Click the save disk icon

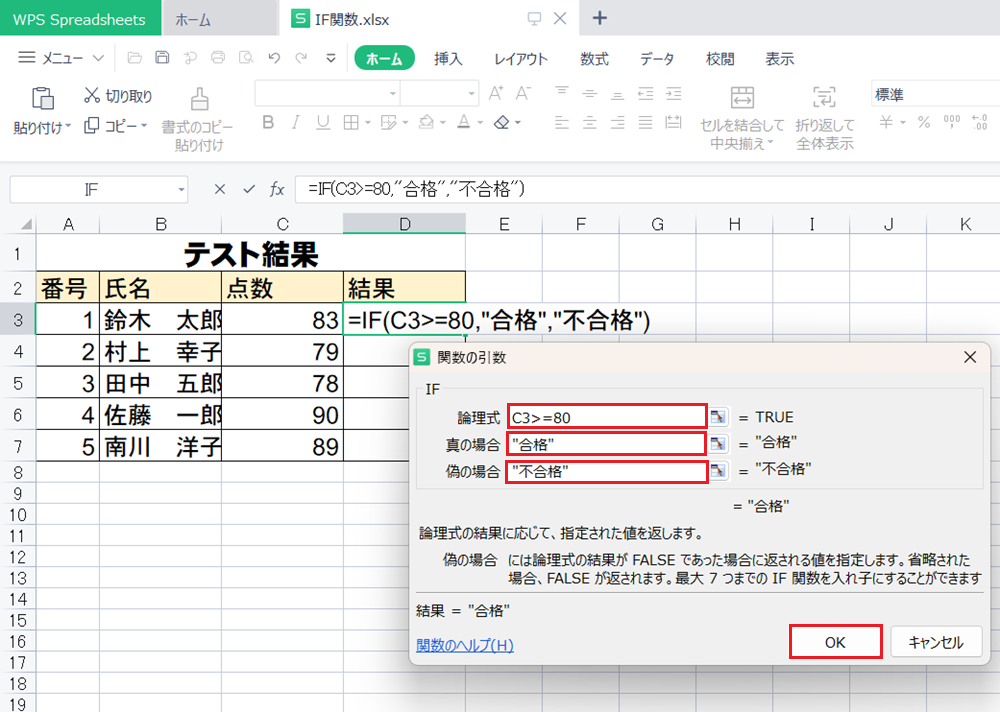[x=162, y=58]
